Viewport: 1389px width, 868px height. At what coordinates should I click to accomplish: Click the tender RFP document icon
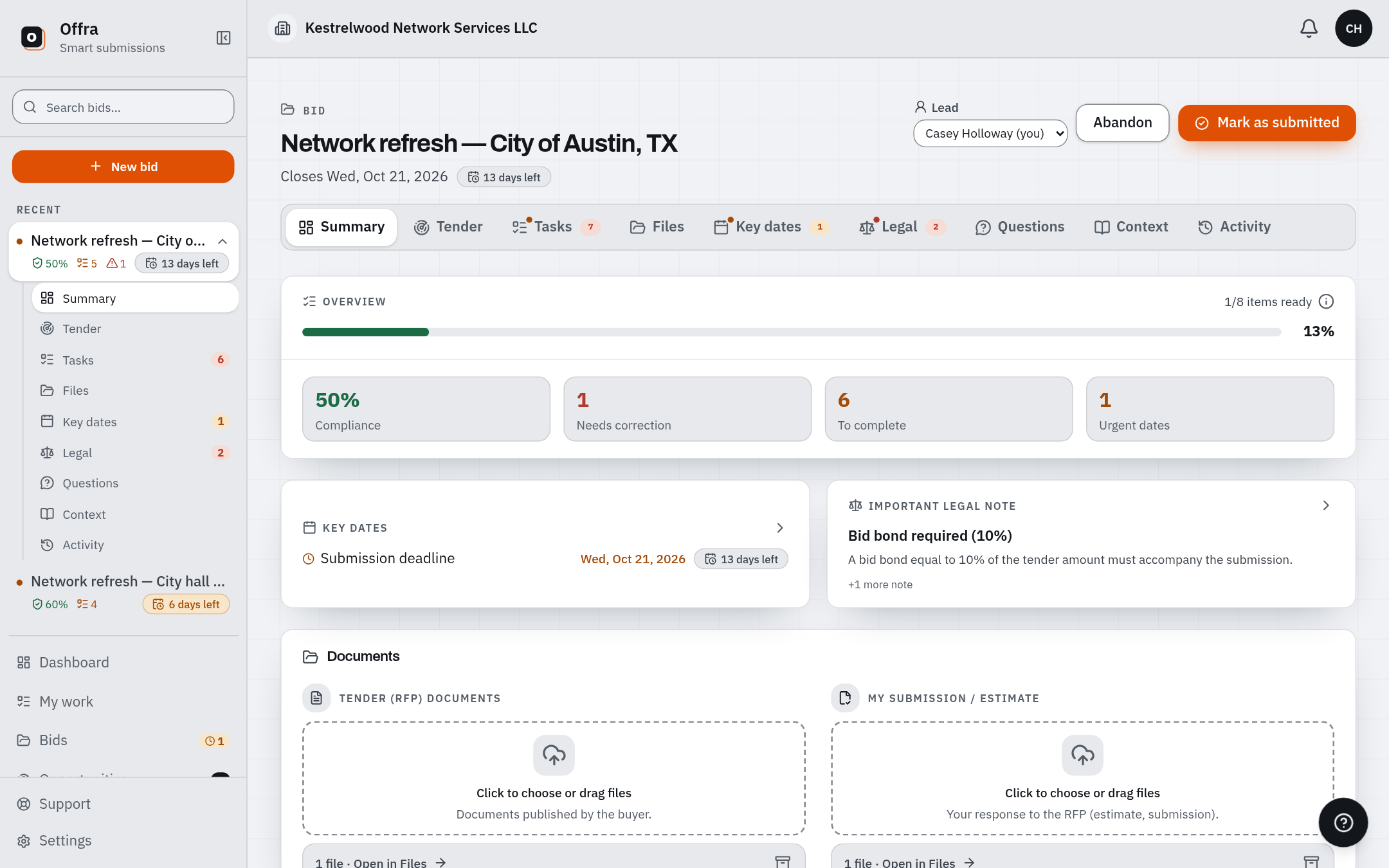(316, 698)
